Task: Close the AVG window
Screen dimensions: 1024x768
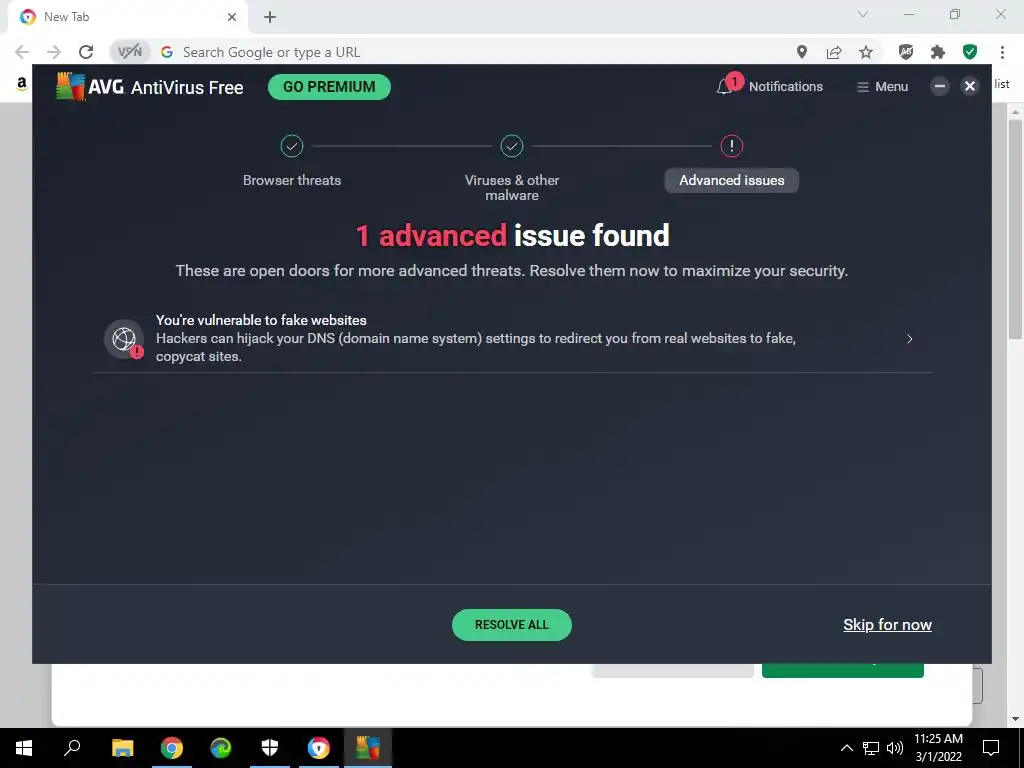Action: [970, 86]
